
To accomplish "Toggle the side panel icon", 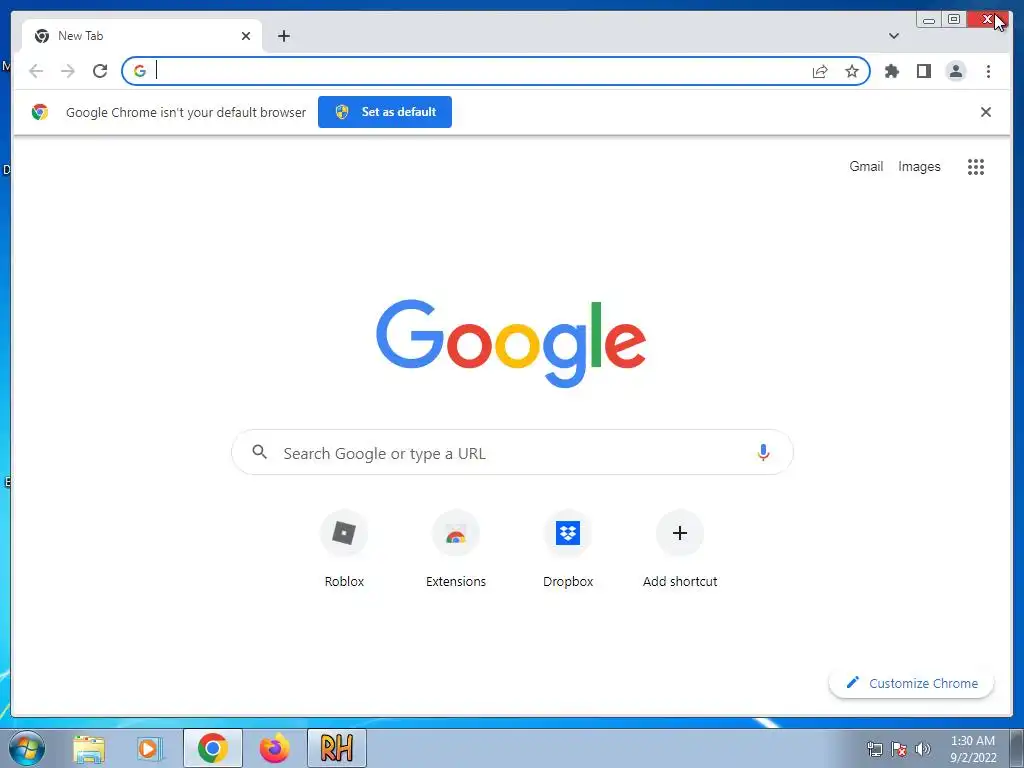I will point(923,71).
